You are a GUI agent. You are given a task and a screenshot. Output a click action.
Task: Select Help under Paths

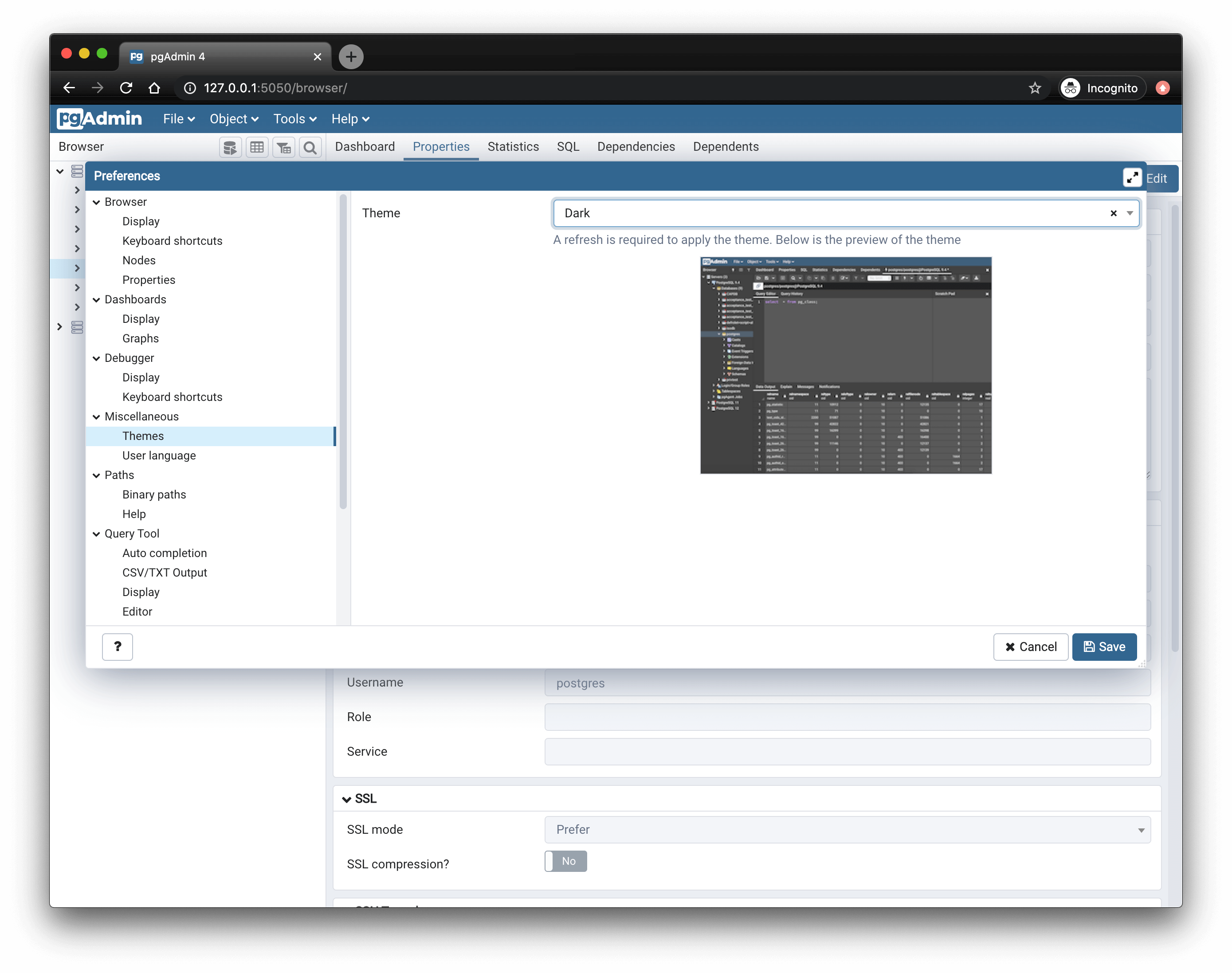(x=134, y=514)
